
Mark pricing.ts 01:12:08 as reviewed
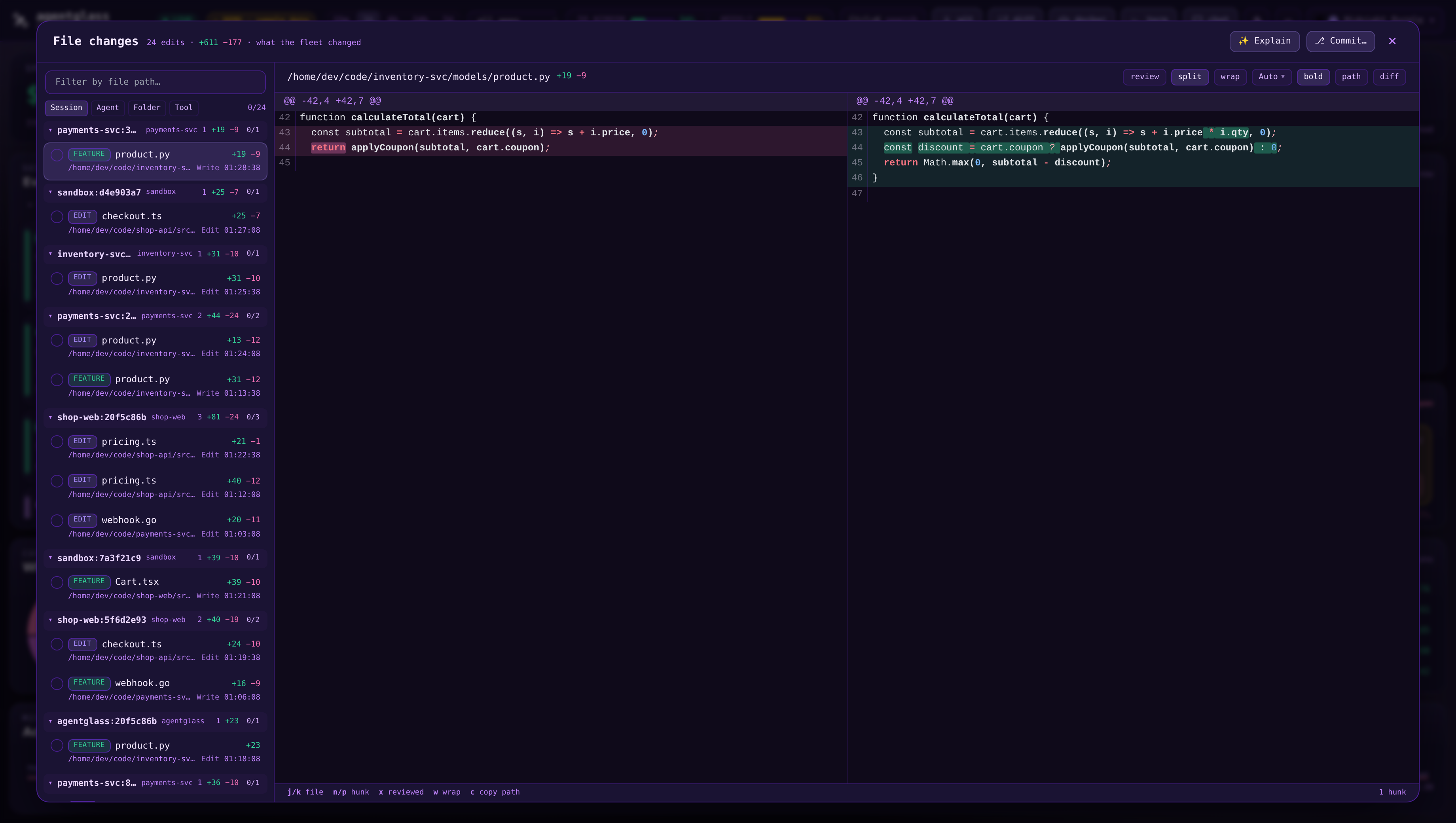(x=57, y=481)
